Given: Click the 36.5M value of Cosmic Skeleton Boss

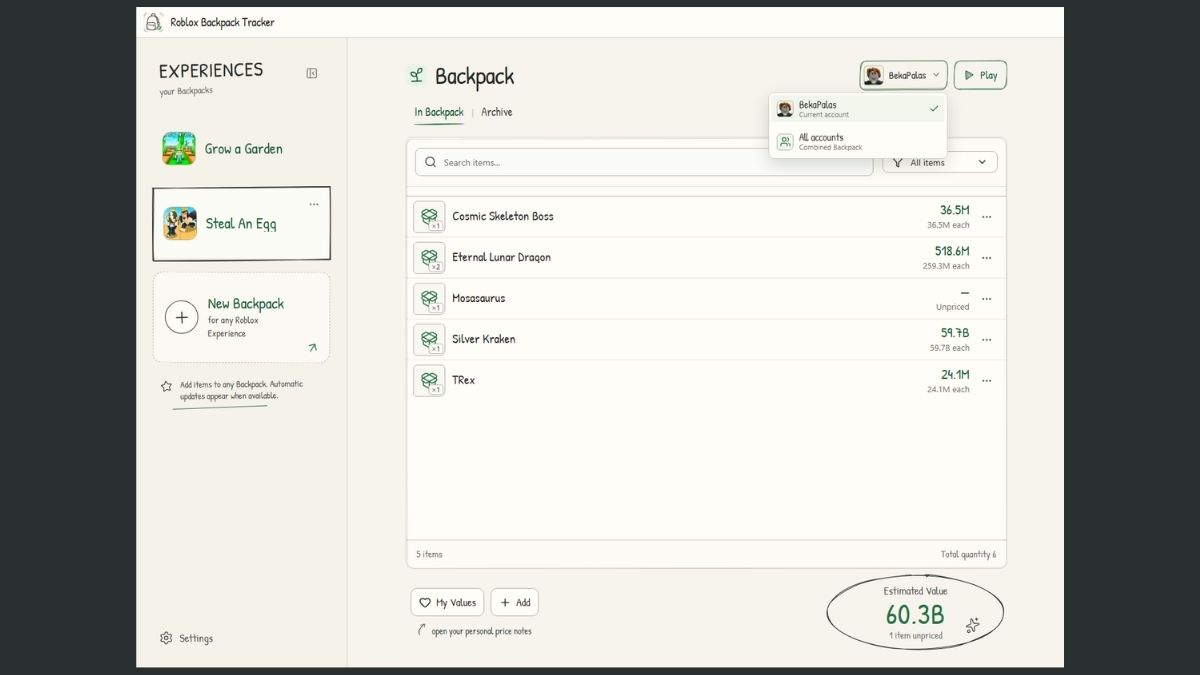Looking at the screenshot, I should pos(954,210).
